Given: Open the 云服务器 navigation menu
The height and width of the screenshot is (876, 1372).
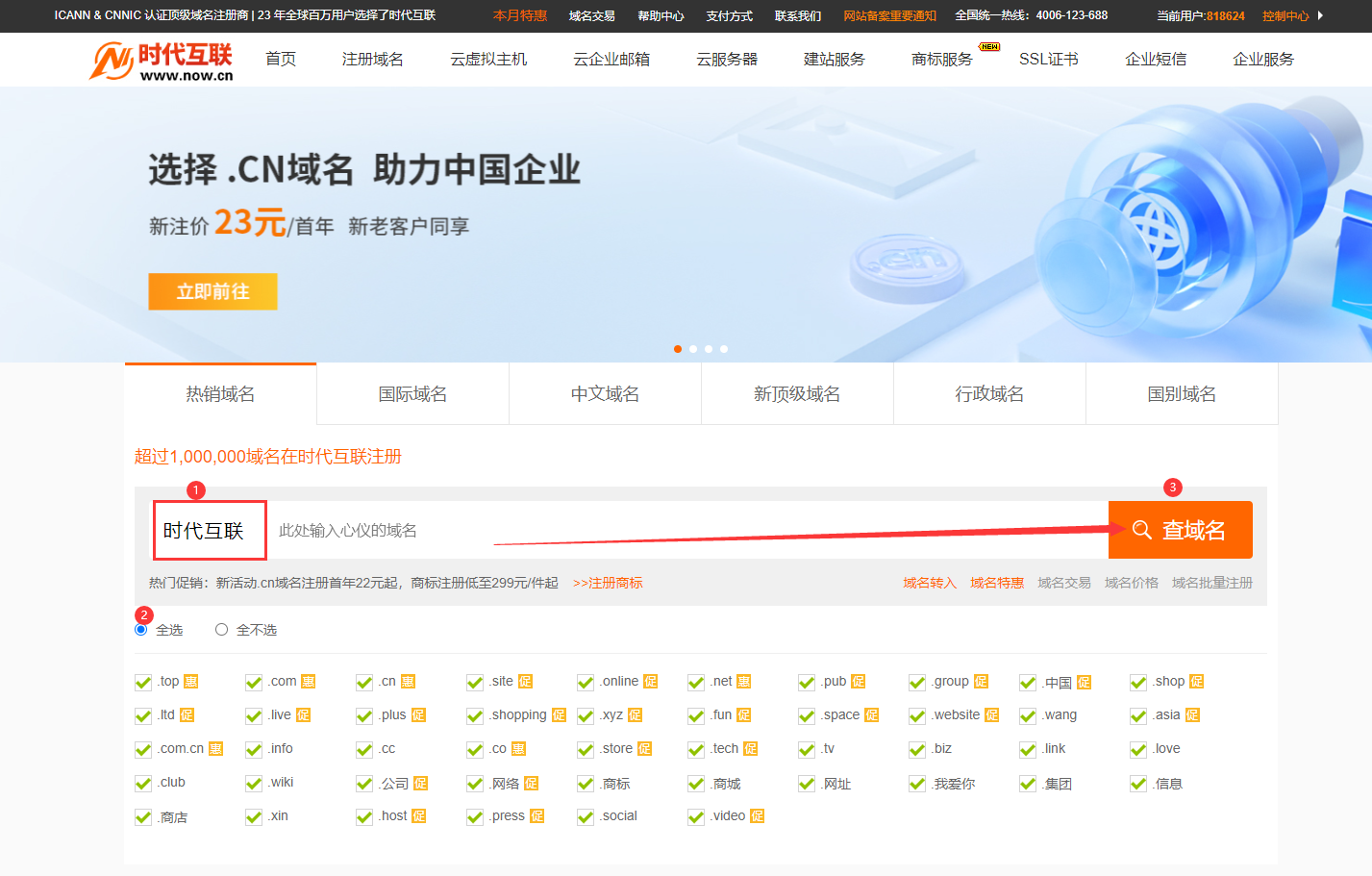Looking at the screenshot, I should click(727, 60).
